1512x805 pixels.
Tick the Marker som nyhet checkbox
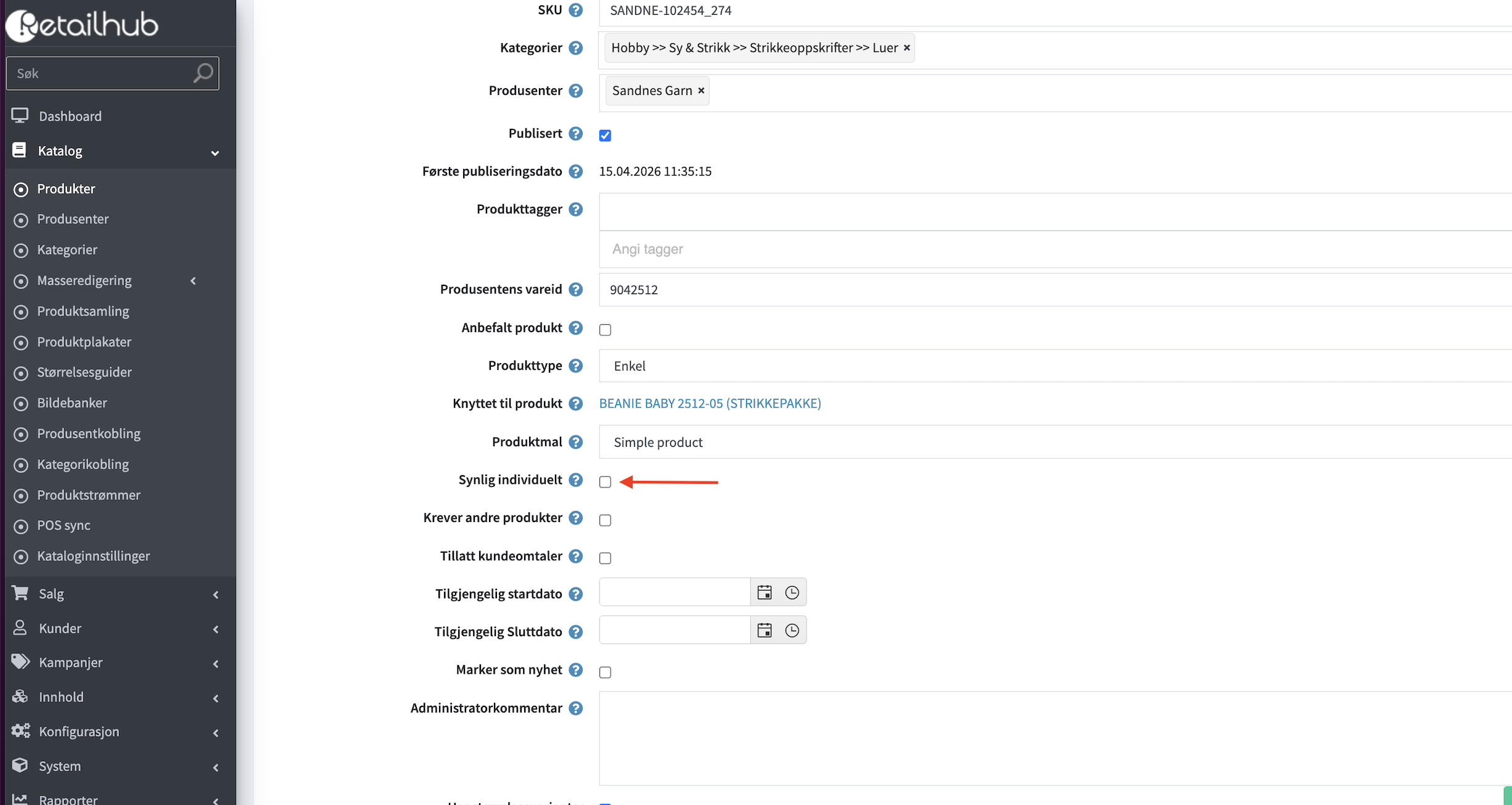coord(605,672)
